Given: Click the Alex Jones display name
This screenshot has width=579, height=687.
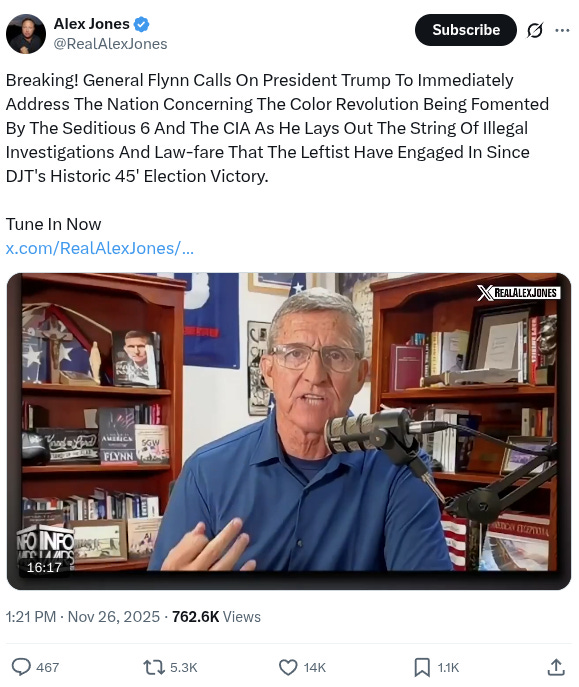Looking at the screenshot, I should [x=92, y=24].
